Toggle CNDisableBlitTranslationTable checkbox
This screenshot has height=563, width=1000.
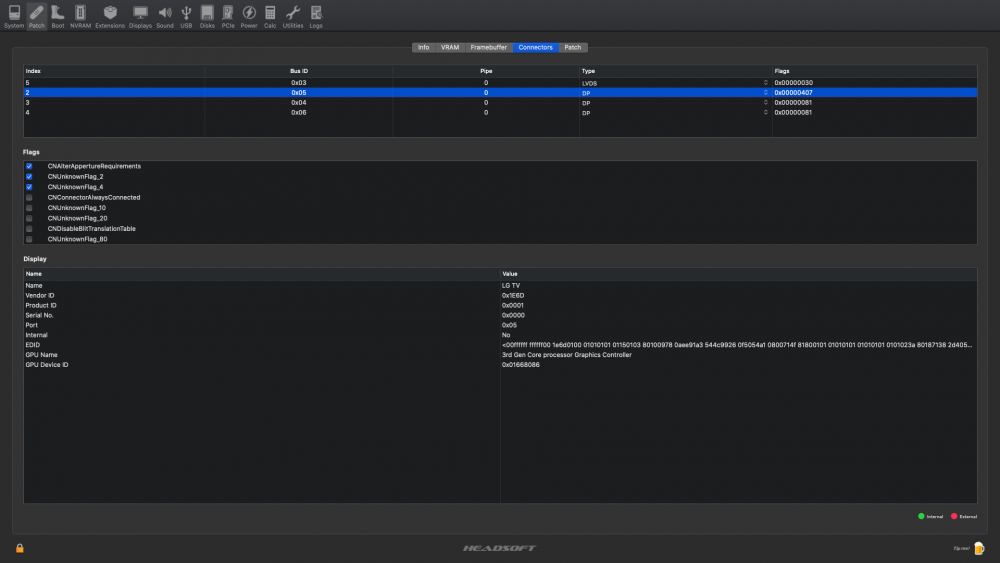29,229
